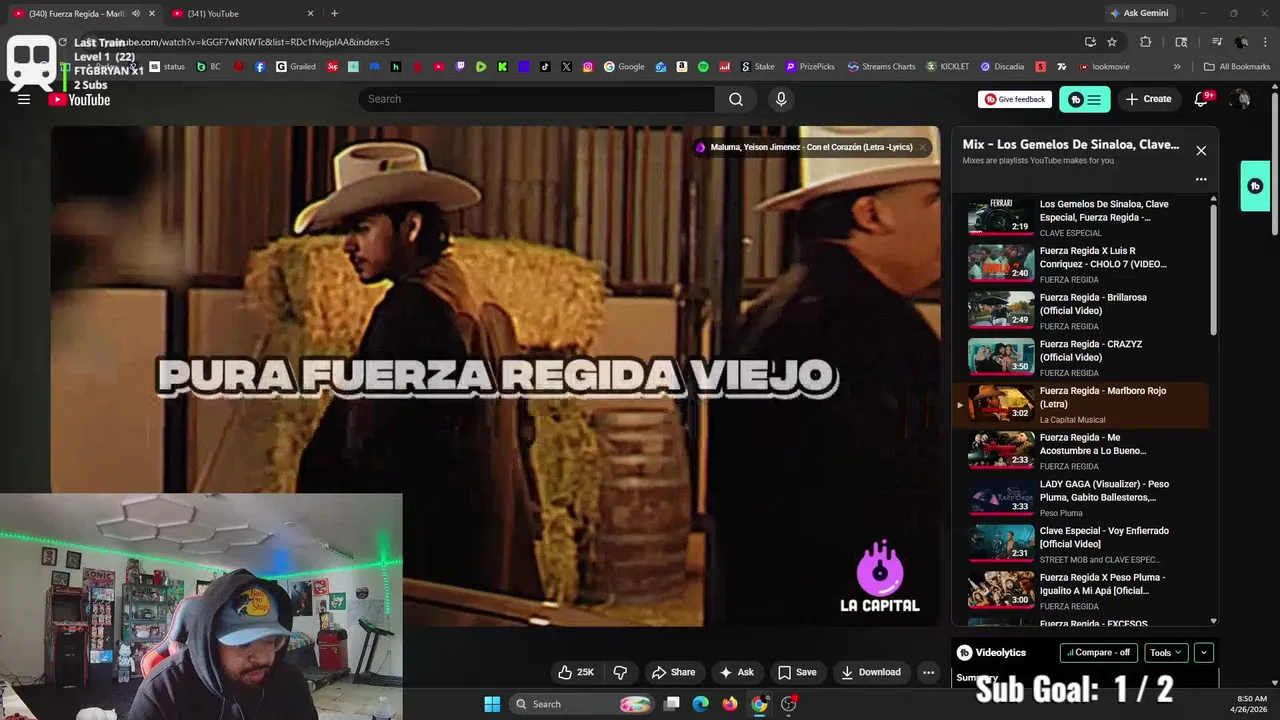1280x720 pixels.
Task: Open the Instagram bookmark
Action: (x=588, y=67)
